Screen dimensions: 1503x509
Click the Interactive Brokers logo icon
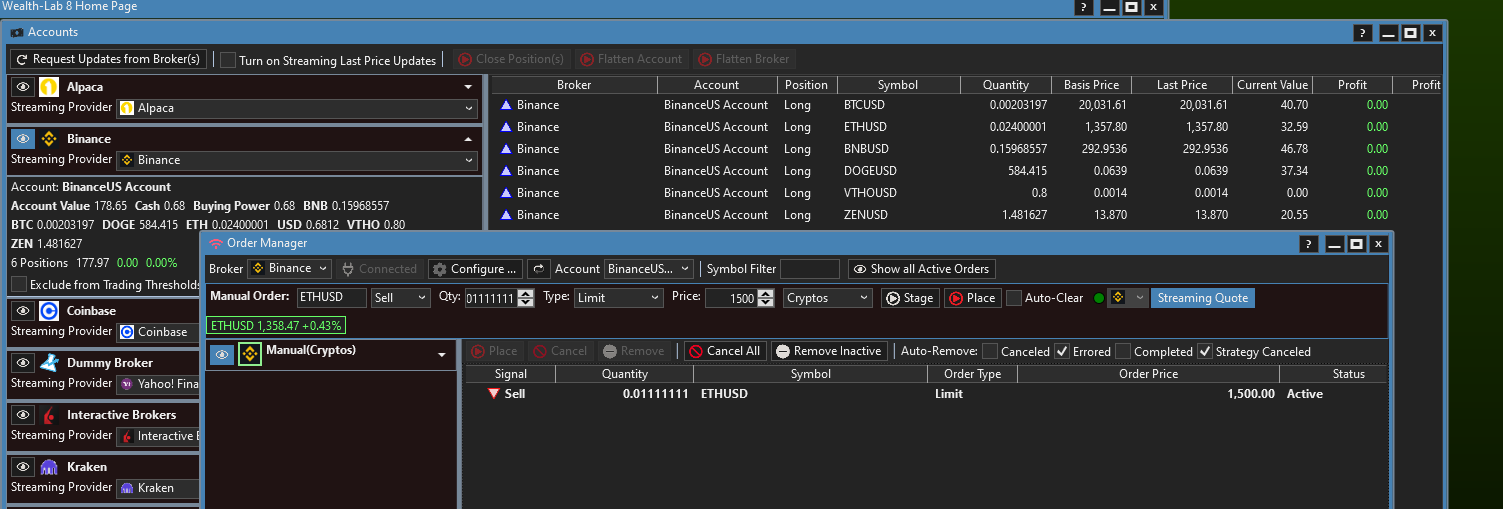[x=49, y=415]
